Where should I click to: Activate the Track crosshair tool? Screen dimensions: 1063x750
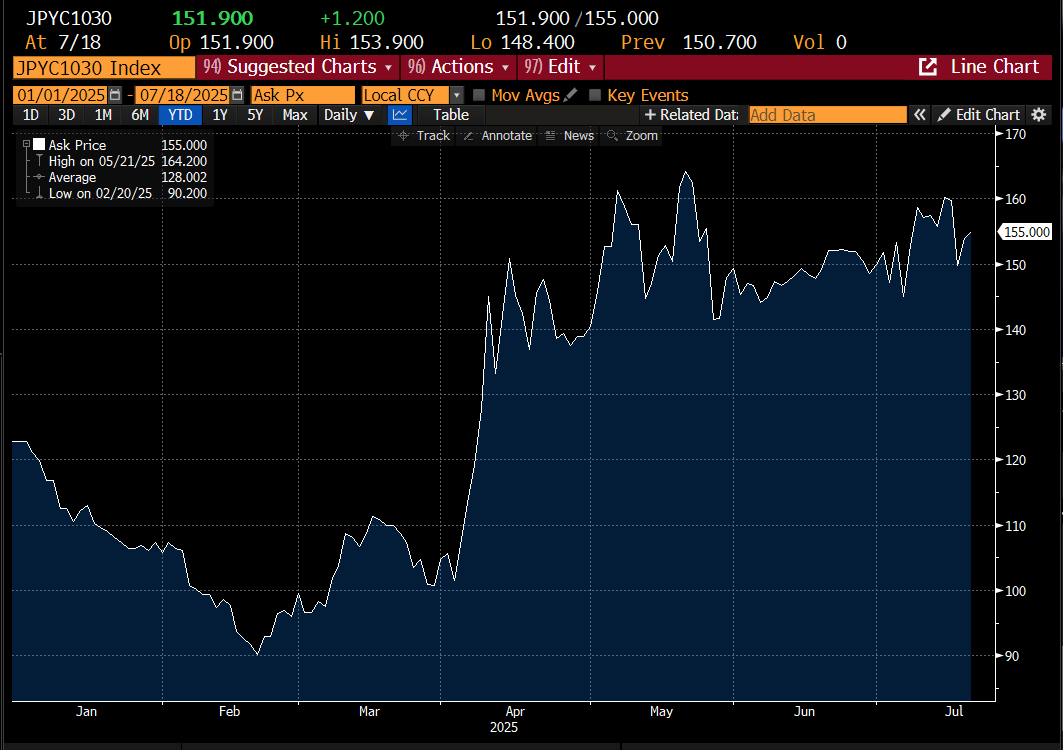coord(424,136)
